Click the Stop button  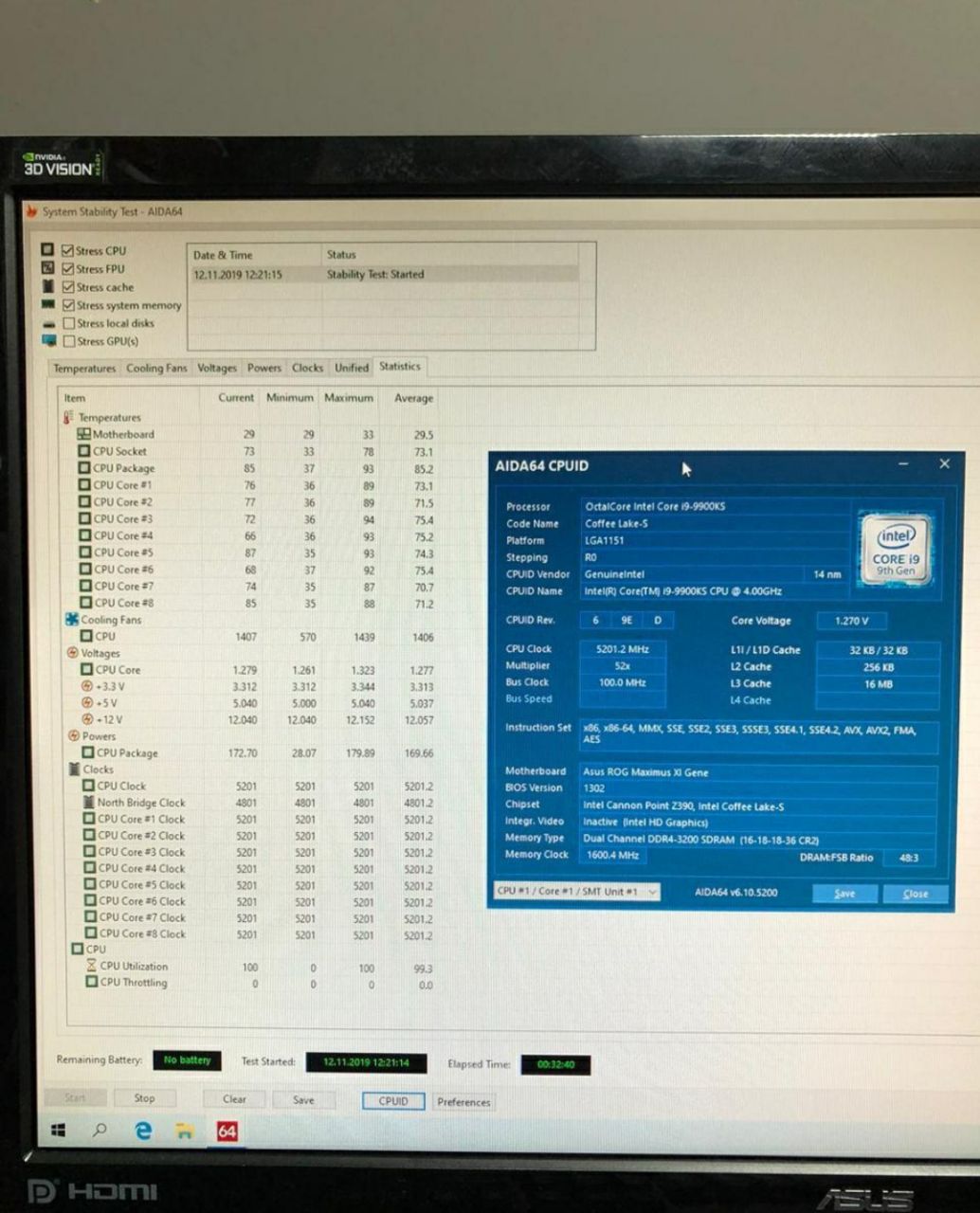pos(144,1098)
